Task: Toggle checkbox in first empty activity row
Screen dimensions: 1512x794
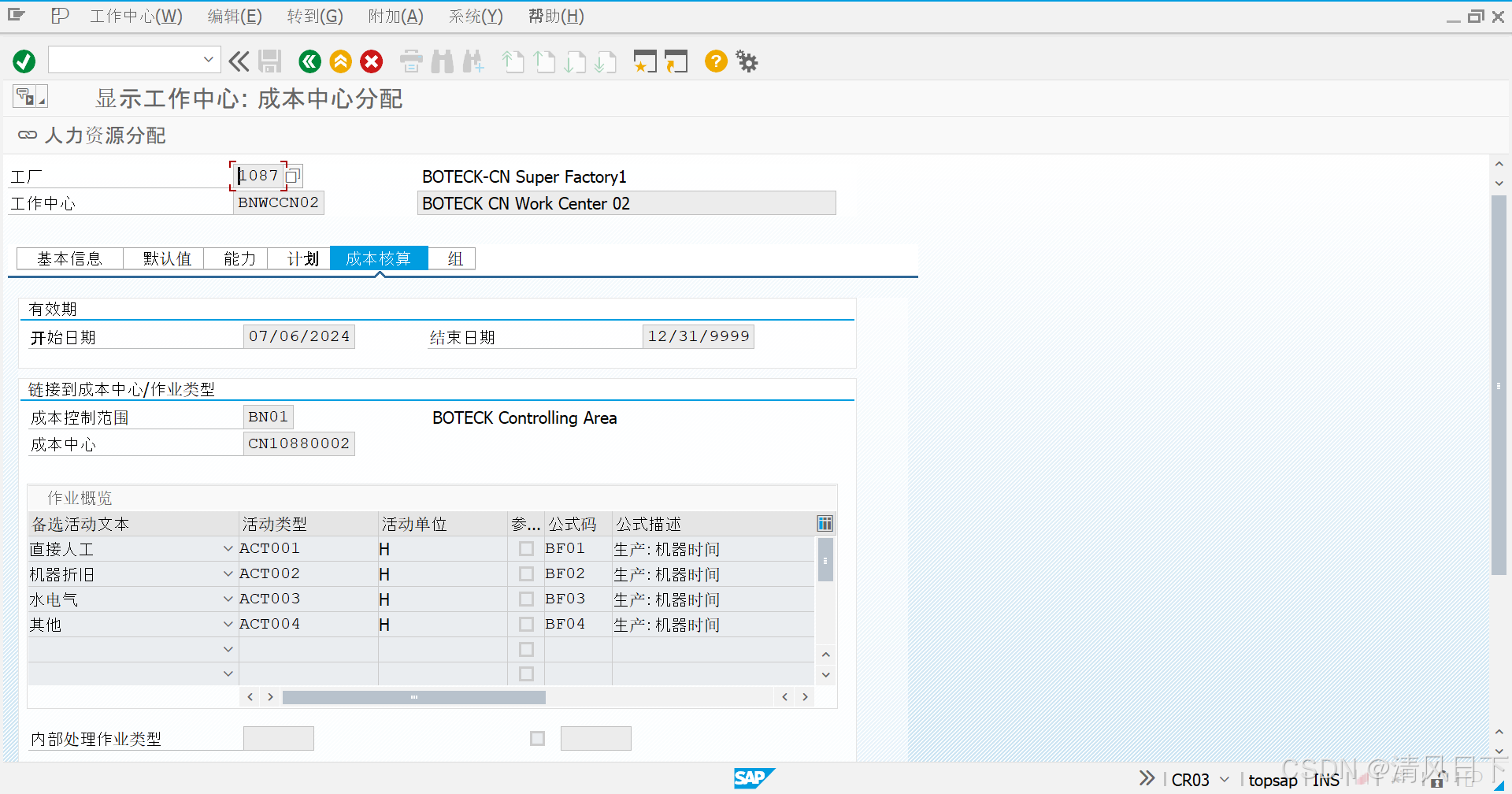Action: (x=526, y=650)
